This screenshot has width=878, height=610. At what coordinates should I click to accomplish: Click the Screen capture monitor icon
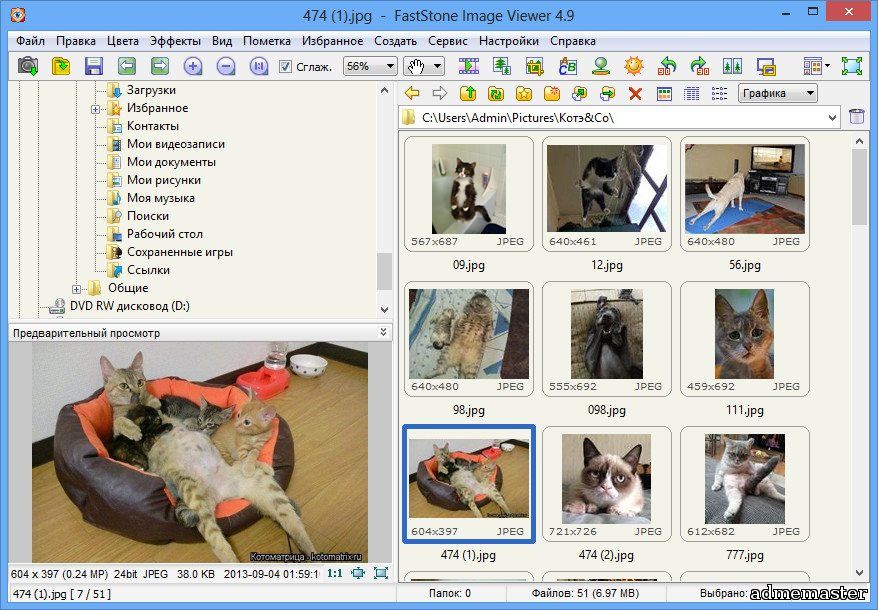(765, 66)
